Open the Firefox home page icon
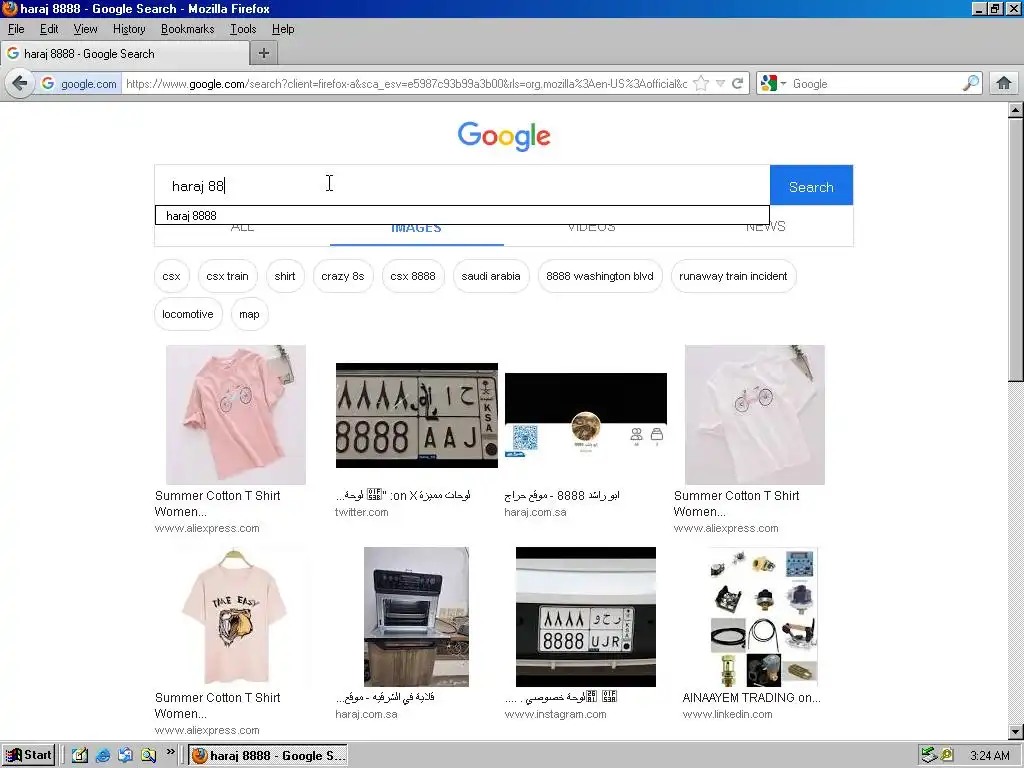1024x768 pixels. [1004, 84]
